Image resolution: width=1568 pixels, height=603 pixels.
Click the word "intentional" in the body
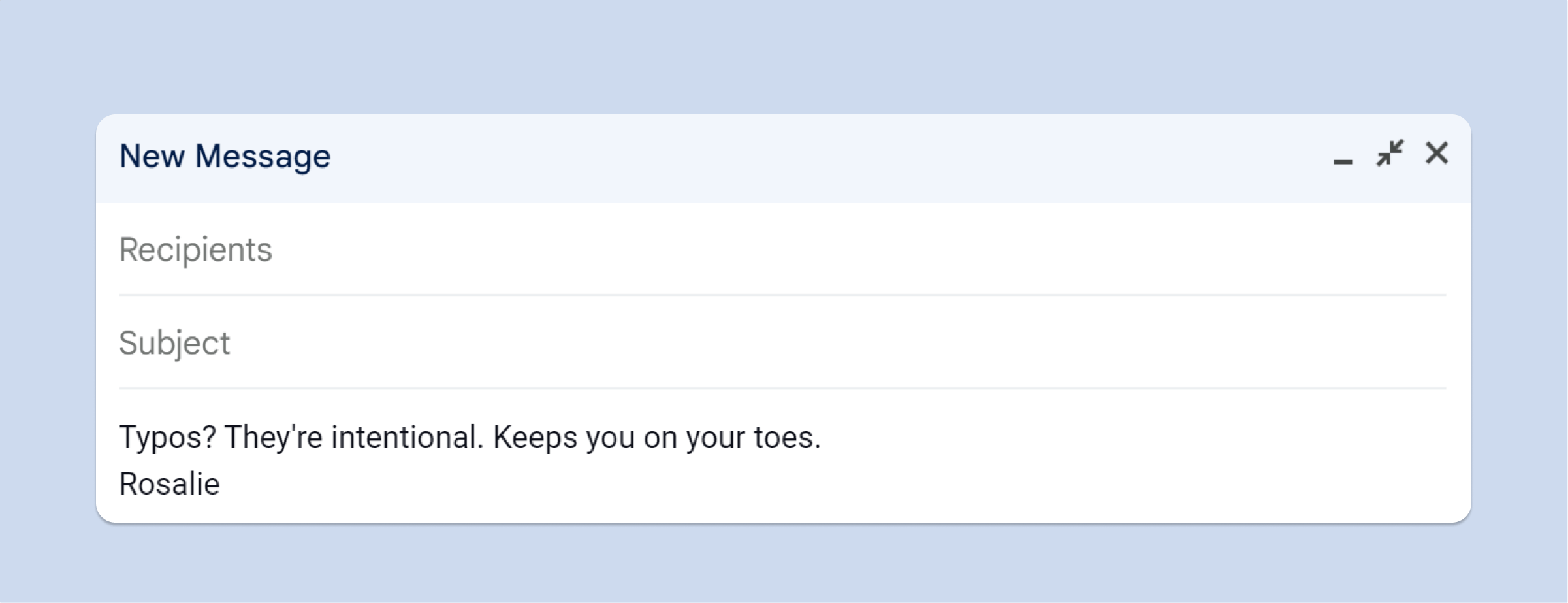406,437
